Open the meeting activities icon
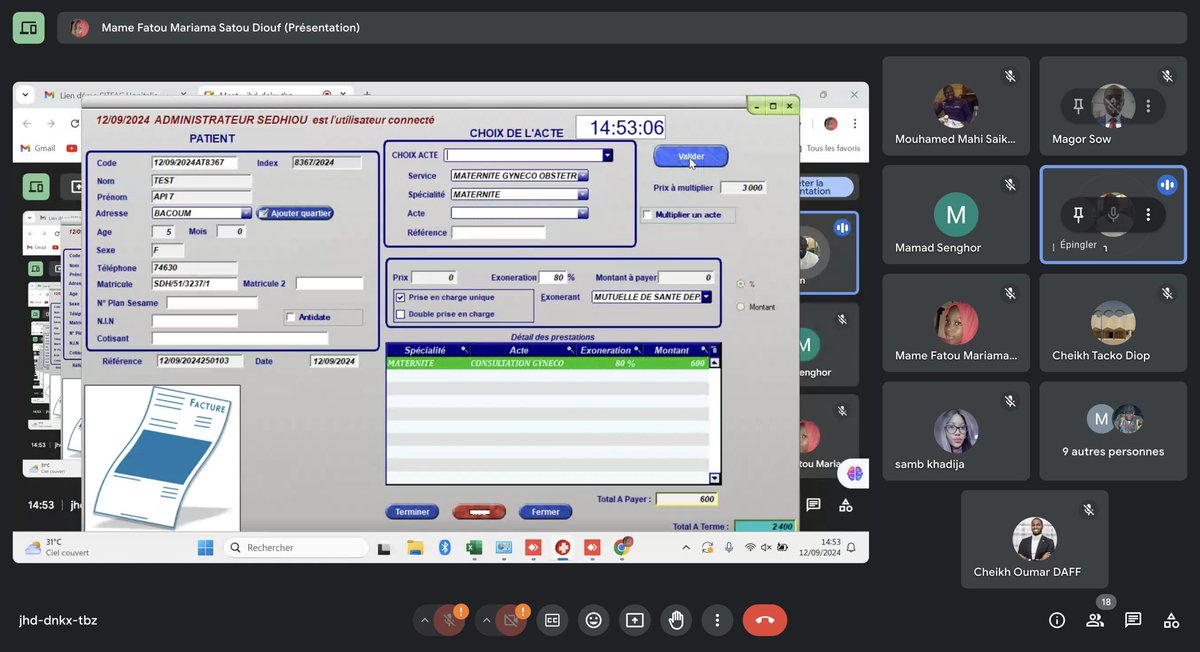This screenshot has height=652, width=1200. [x=1171, y=620]
